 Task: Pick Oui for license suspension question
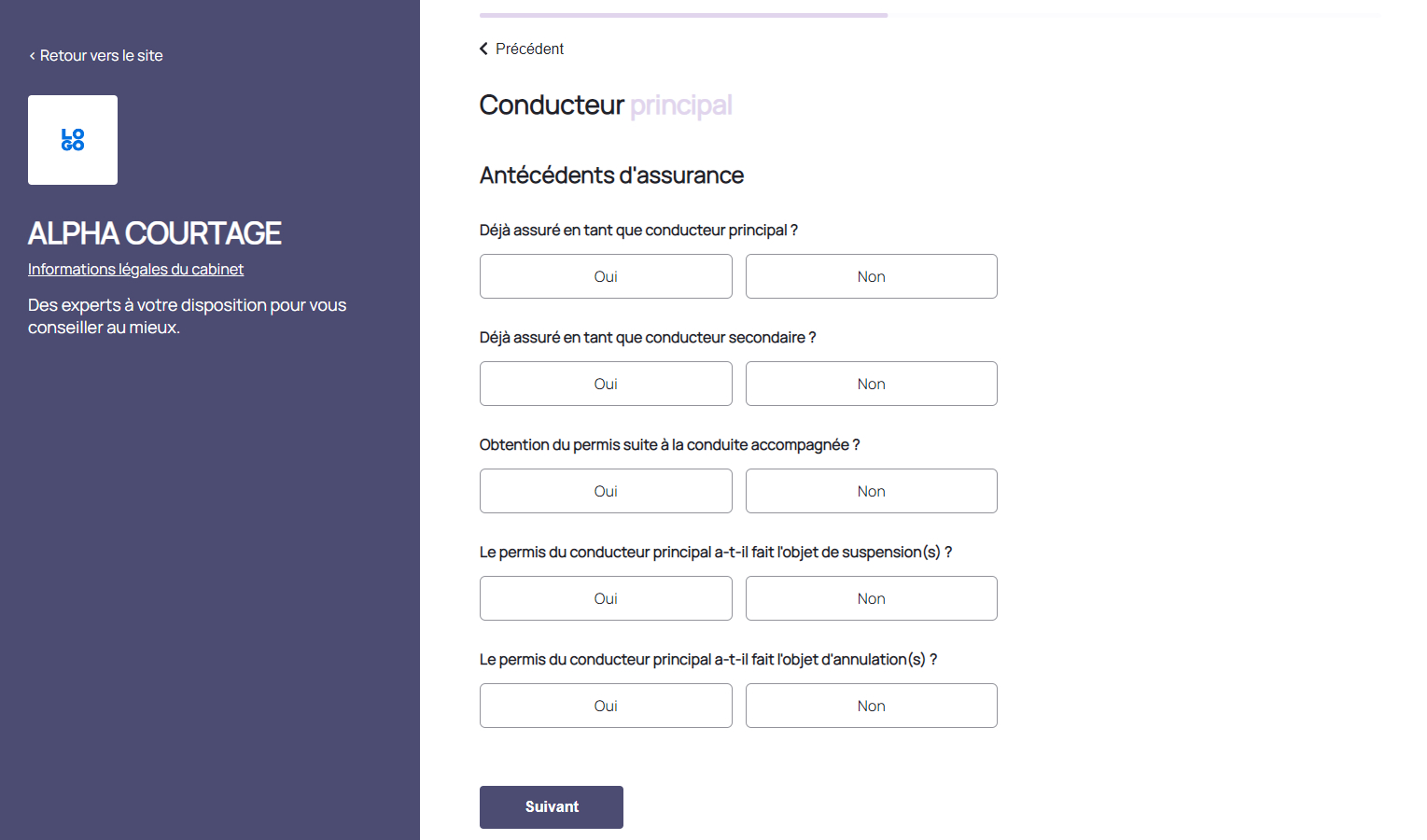tap(606, 598)
